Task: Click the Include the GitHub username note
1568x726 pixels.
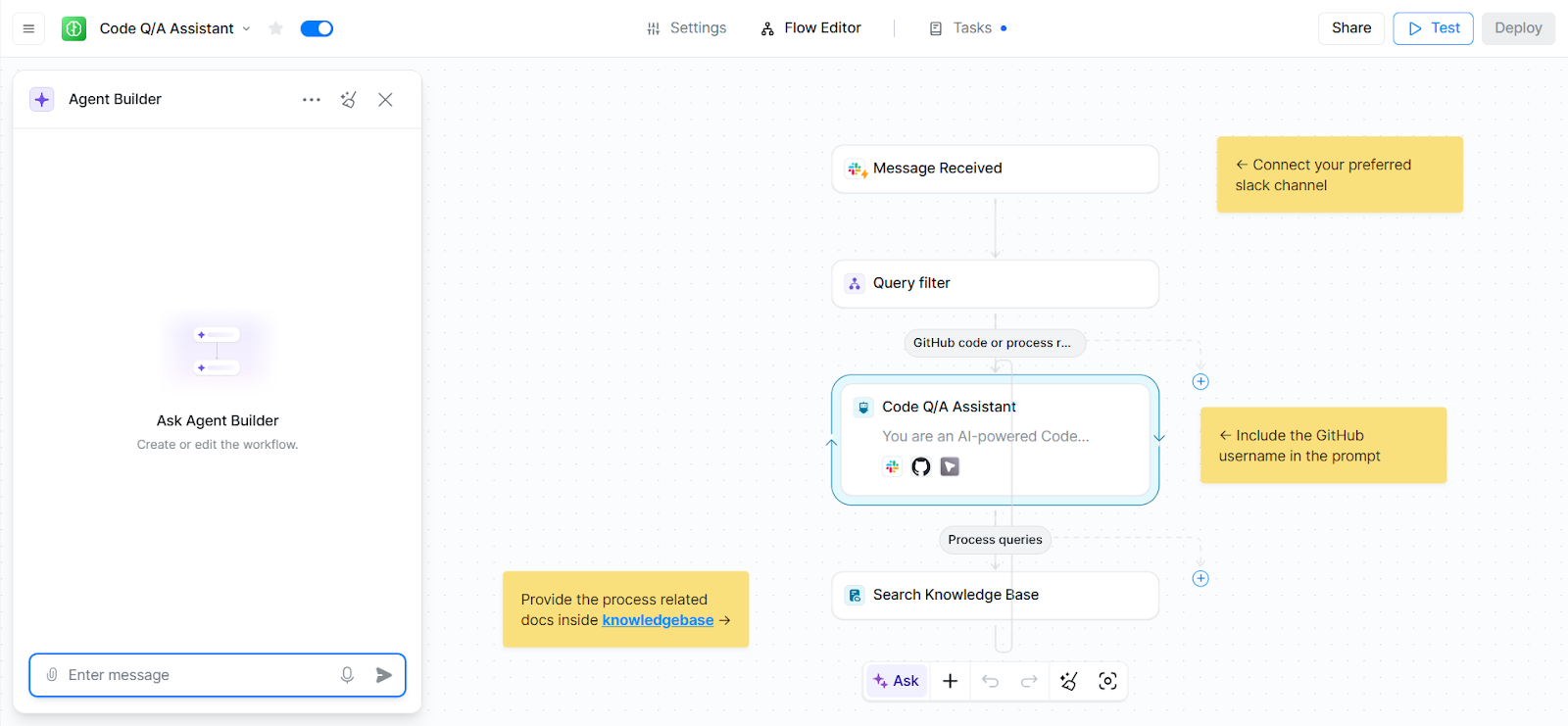Action: [x=1323, y=445]
